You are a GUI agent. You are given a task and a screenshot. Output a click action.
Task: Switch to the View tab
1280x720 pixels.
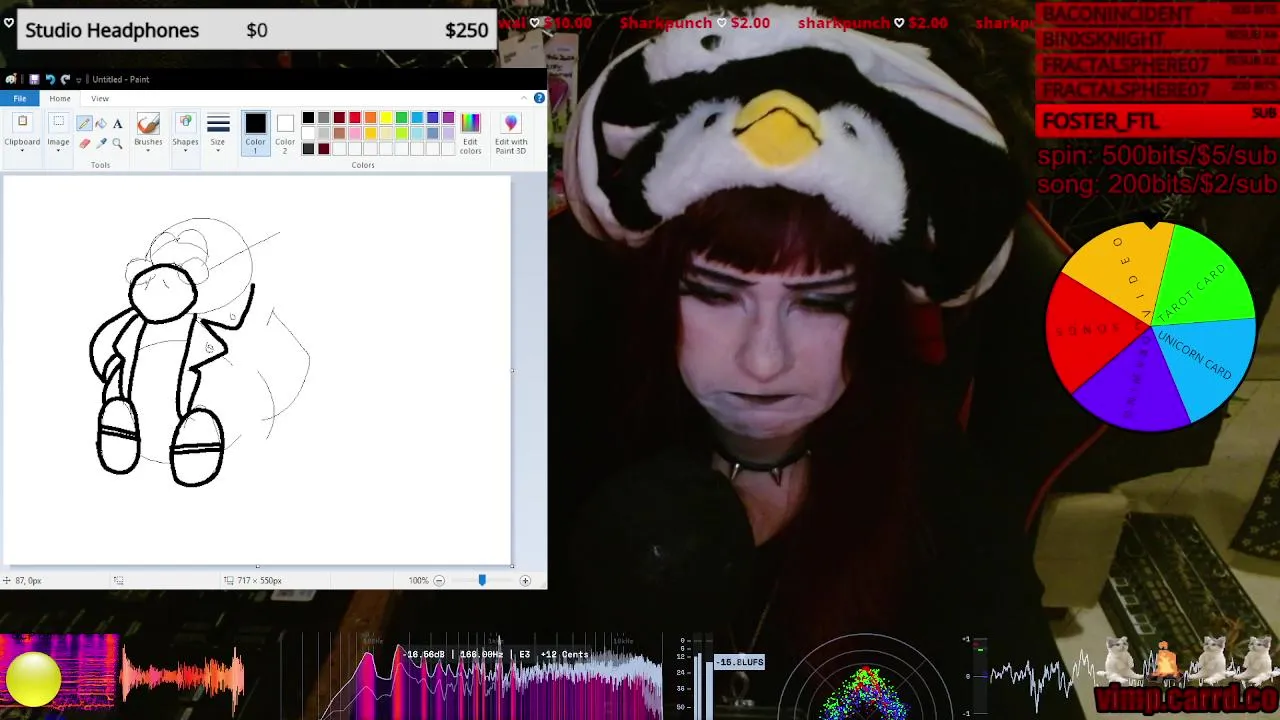100,98
